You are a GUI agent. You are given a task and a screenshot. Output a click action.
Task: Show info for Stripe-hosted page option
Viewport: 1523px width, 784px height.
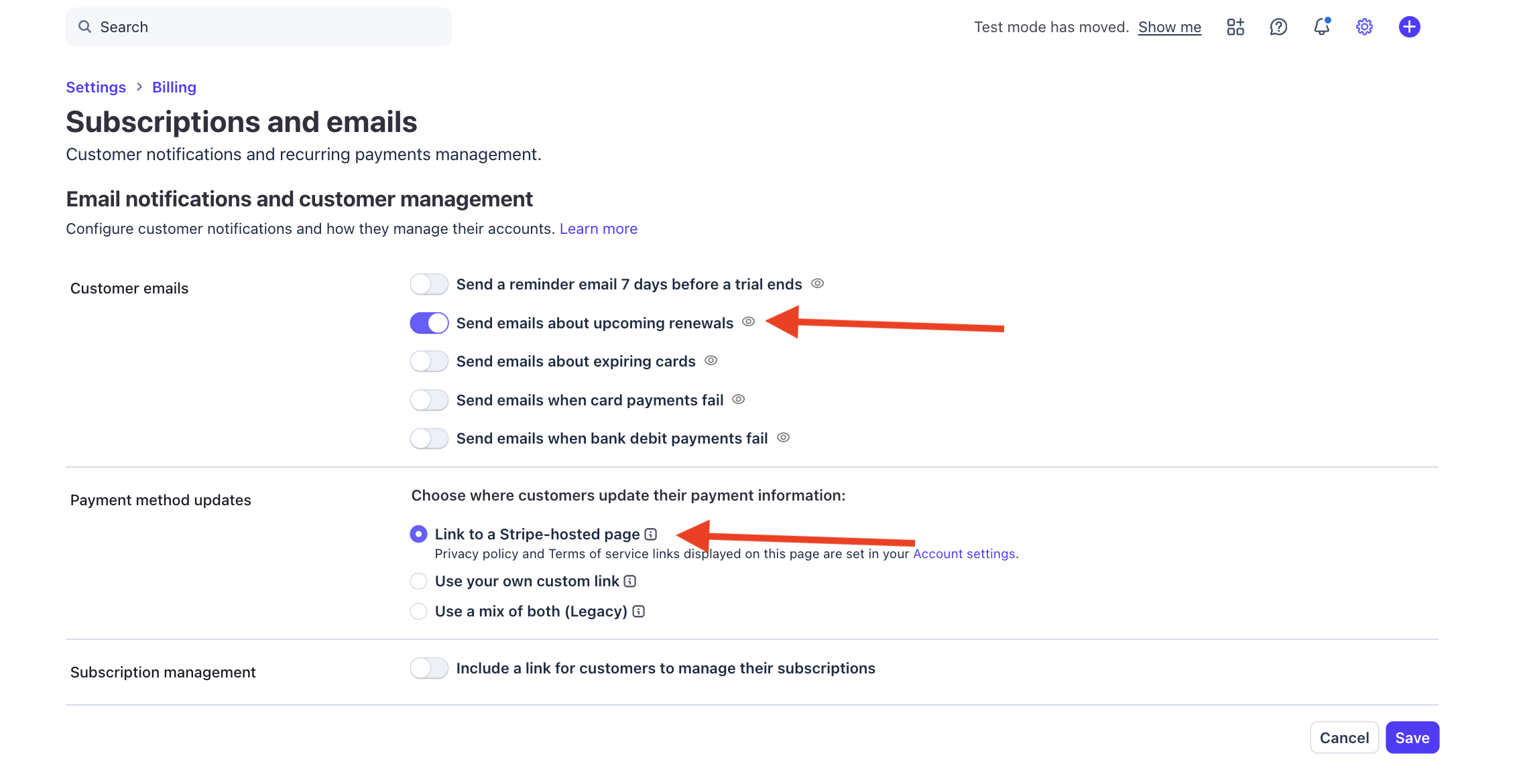click(651, 534)
